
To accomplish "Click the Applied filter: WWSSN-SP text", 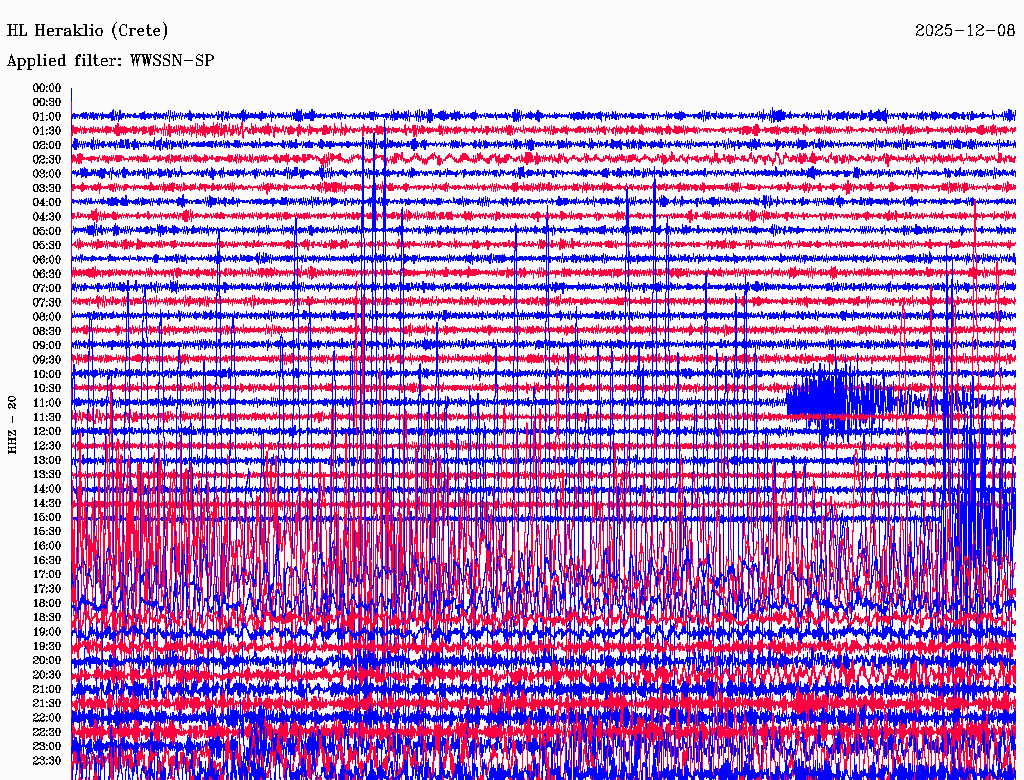I will tap(110, 61).
